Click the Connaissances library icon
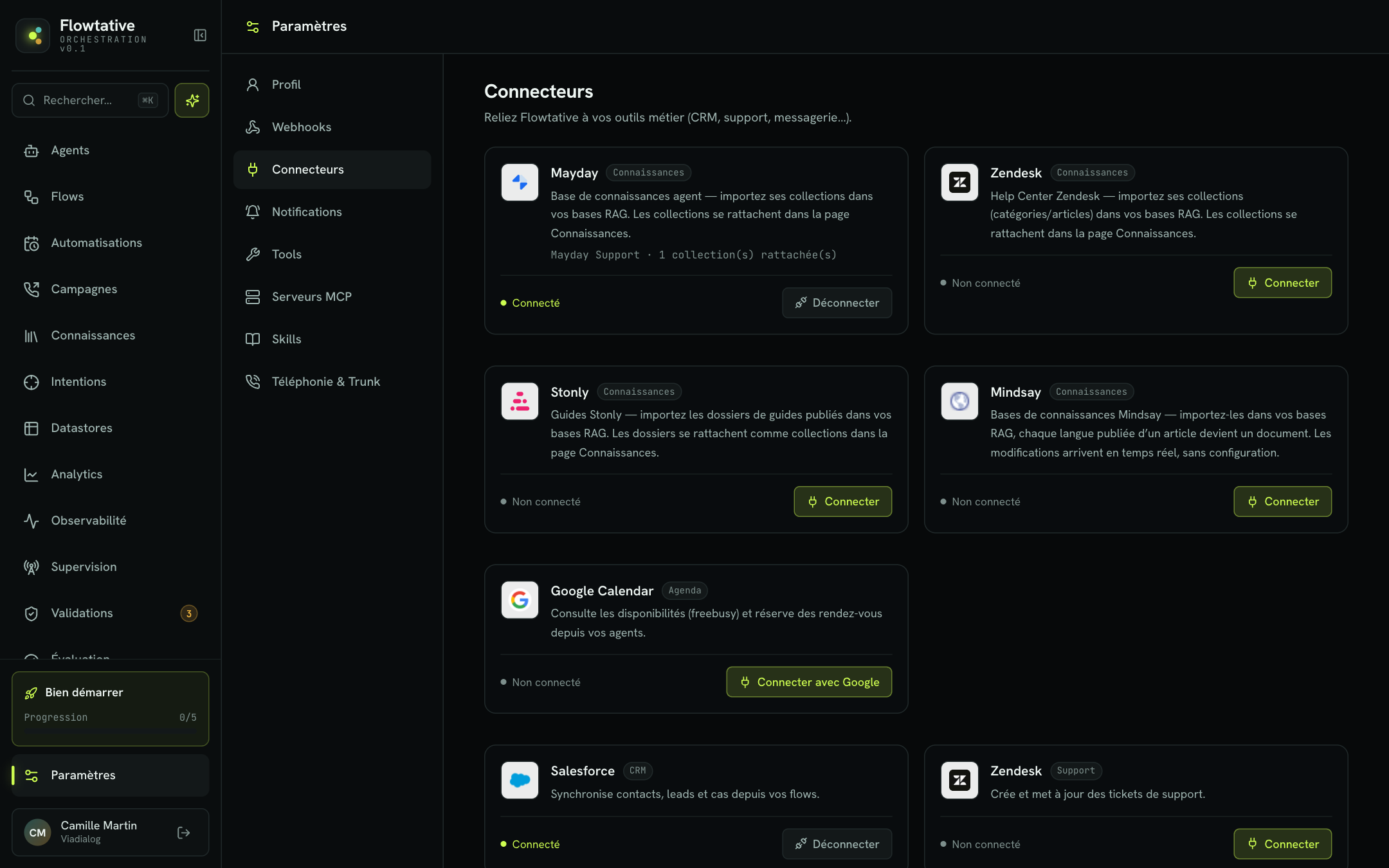 pos(32,336)
